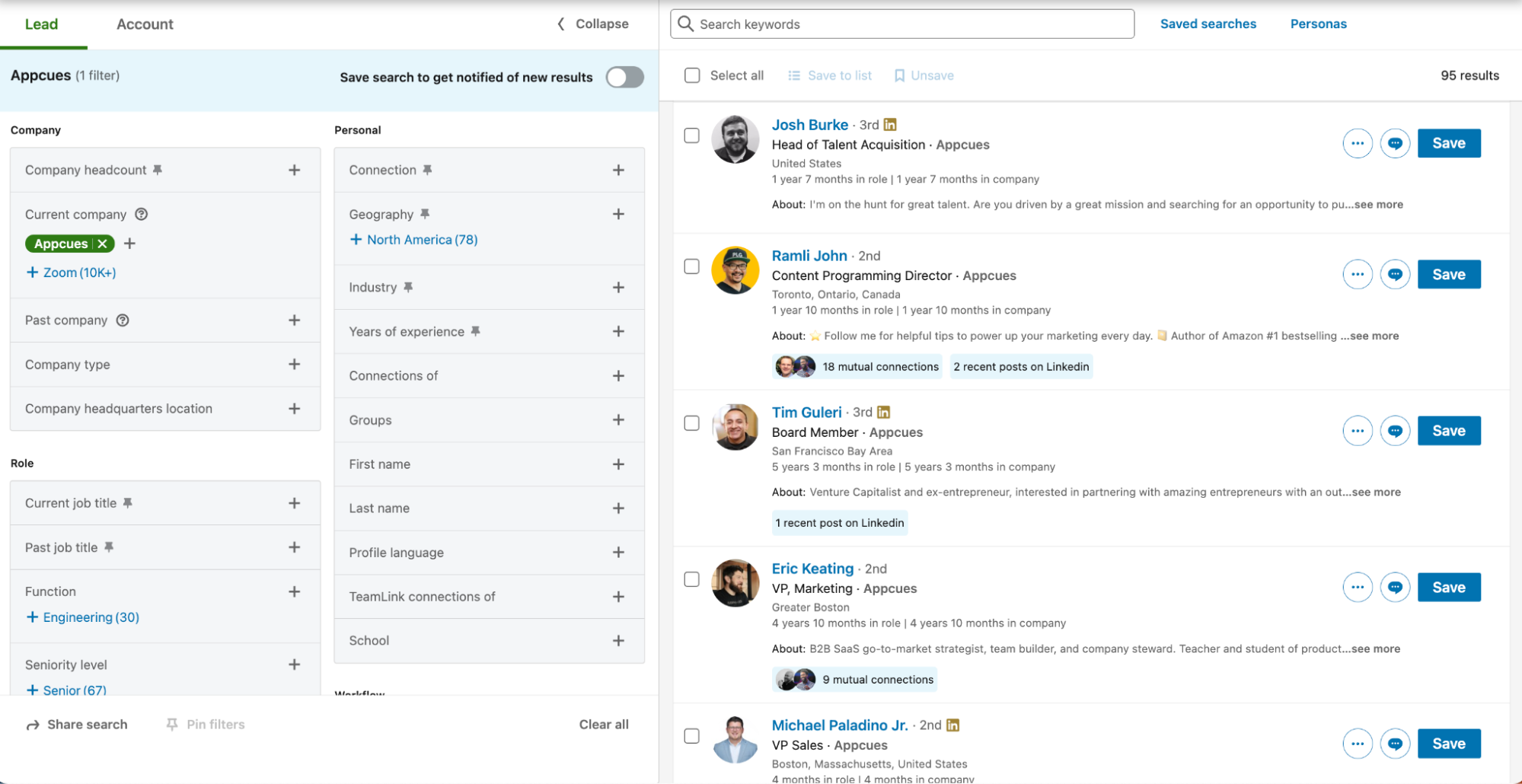Tick the checkbox for Josh Burke
The image size is (1522, 784).
(x=692, y=135)
